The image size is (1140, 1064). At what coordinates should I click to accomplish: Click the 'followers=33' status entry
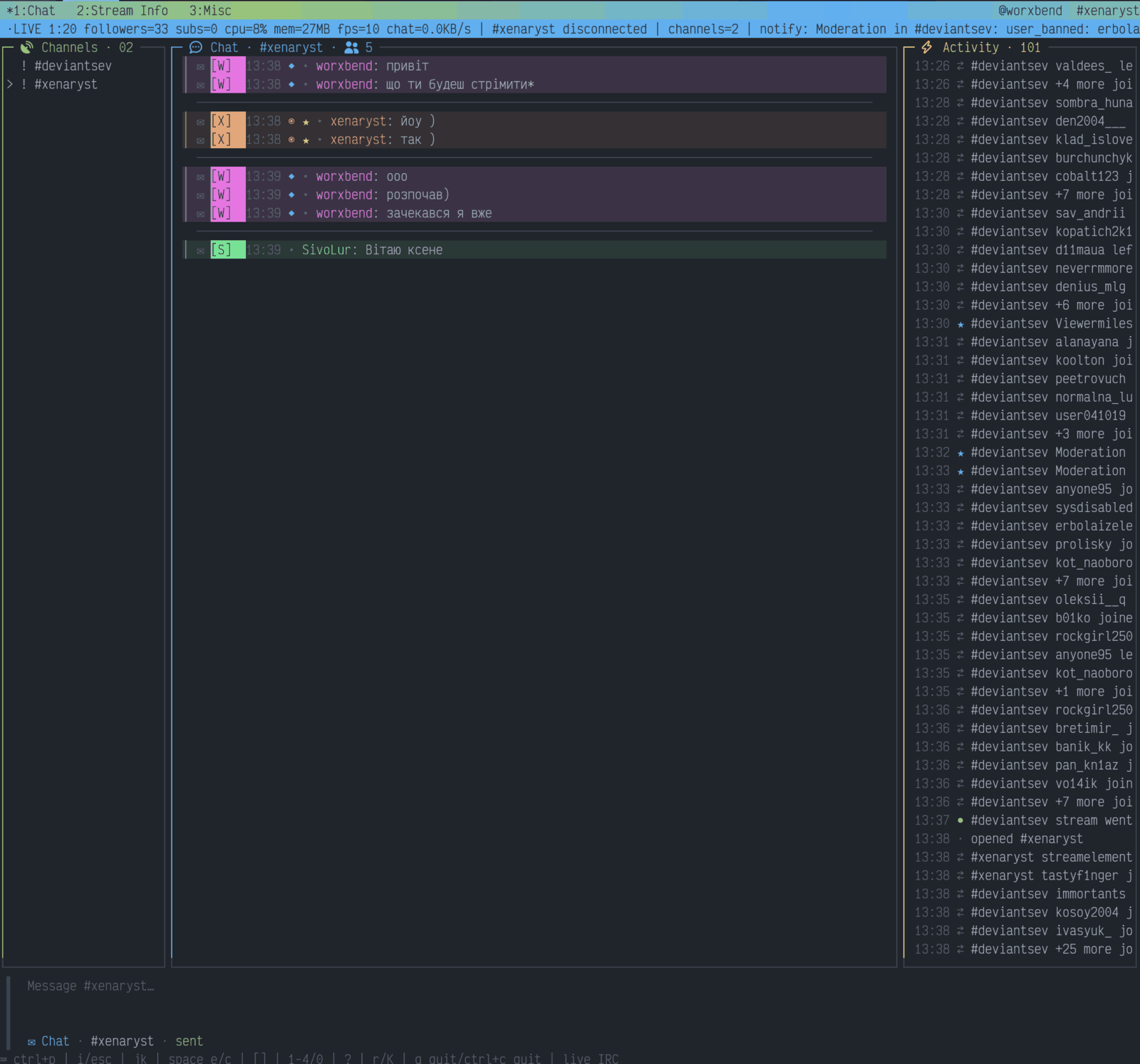click(126, 29)
